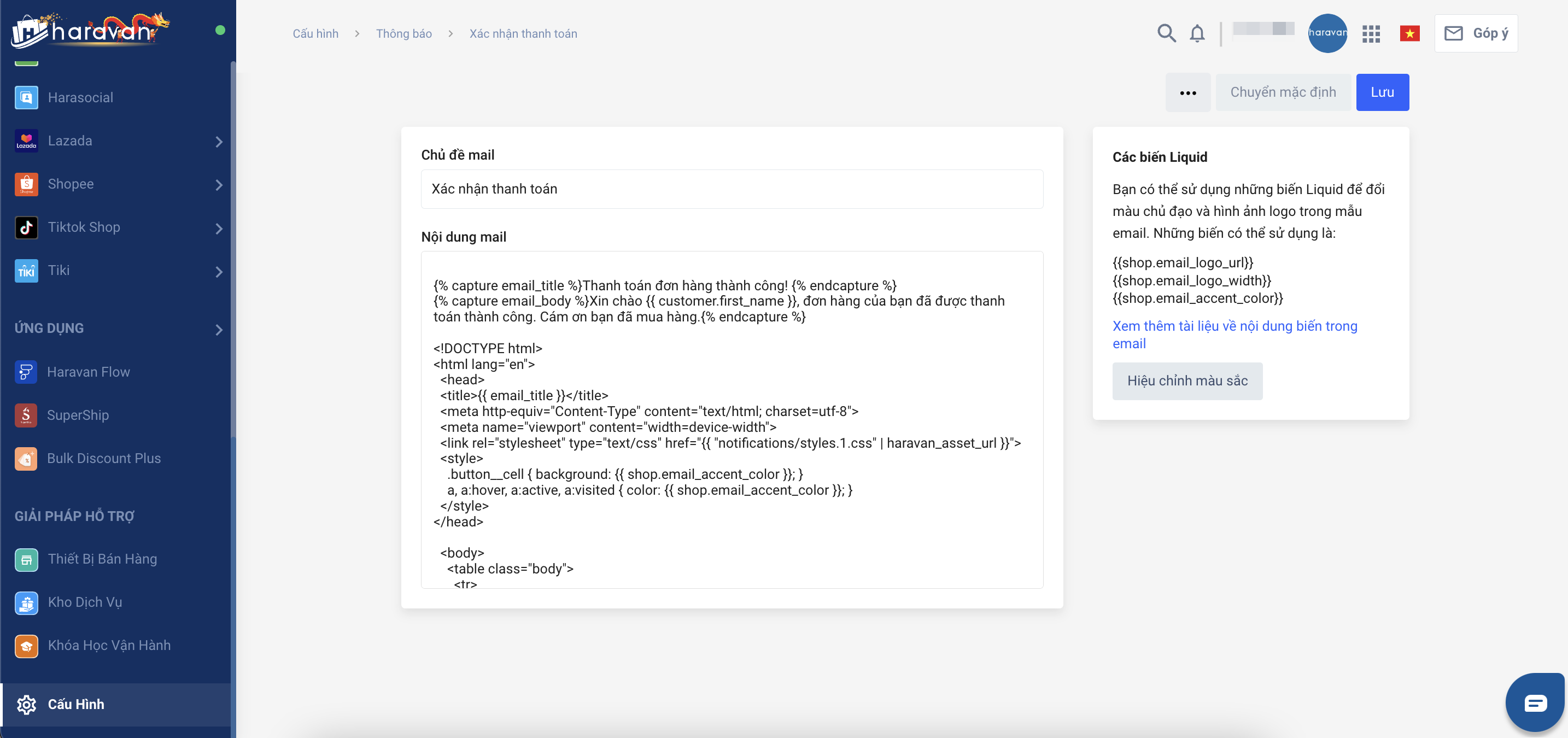Open the three-dots more actions menu
1568x738 pixels.
point(1187,92)
